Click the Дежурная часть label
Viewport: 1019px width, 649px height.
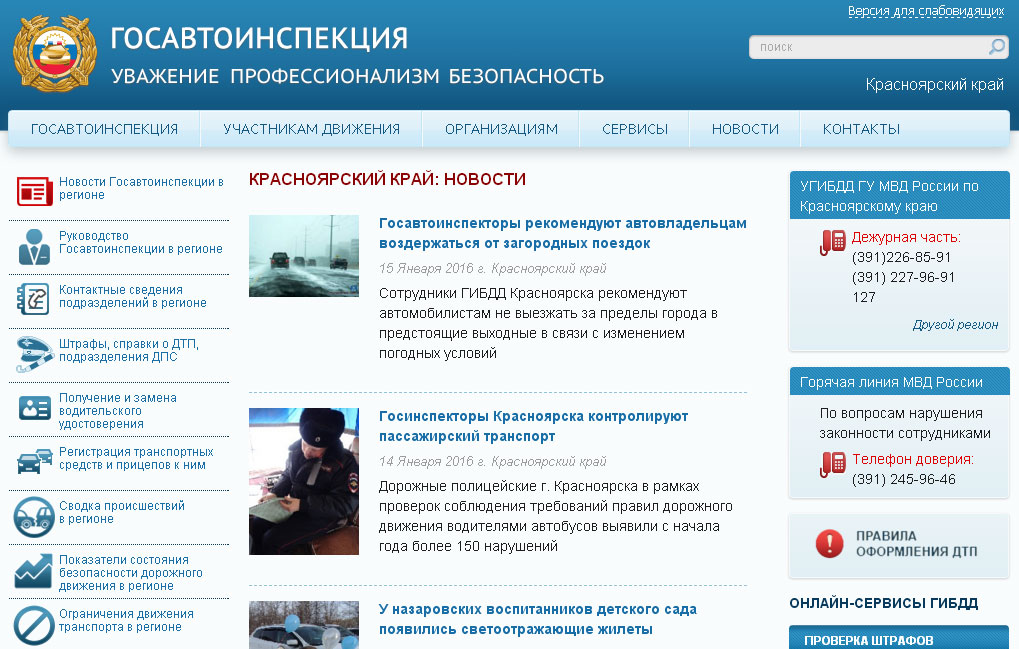(x=906, y=237)
